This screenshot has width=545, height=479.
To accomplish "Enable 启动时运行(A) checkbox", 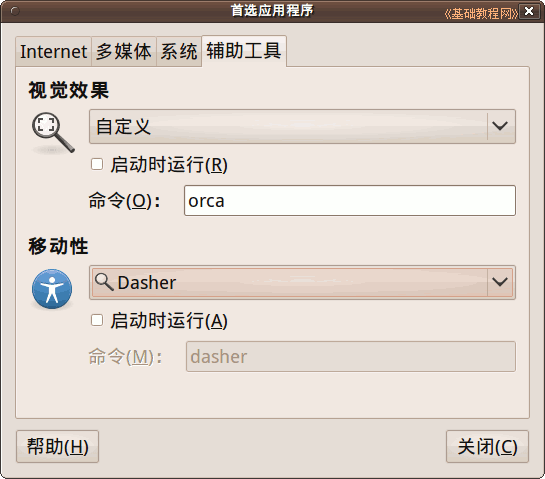I will (97, 320).
